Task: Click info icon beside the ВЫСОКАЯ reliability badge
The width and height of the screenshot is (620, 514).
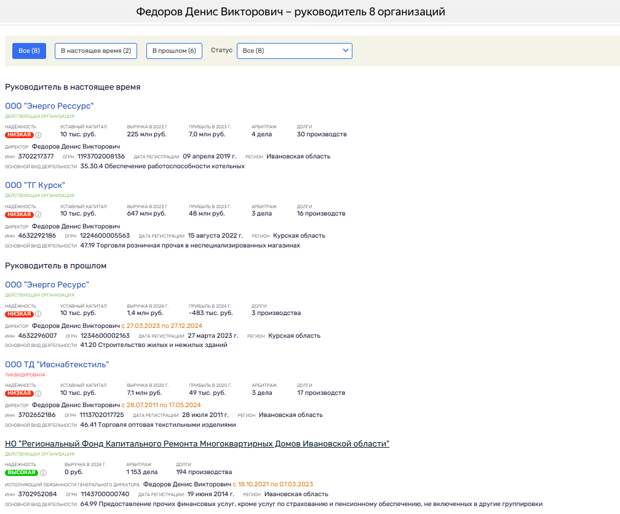Action: 43,472
